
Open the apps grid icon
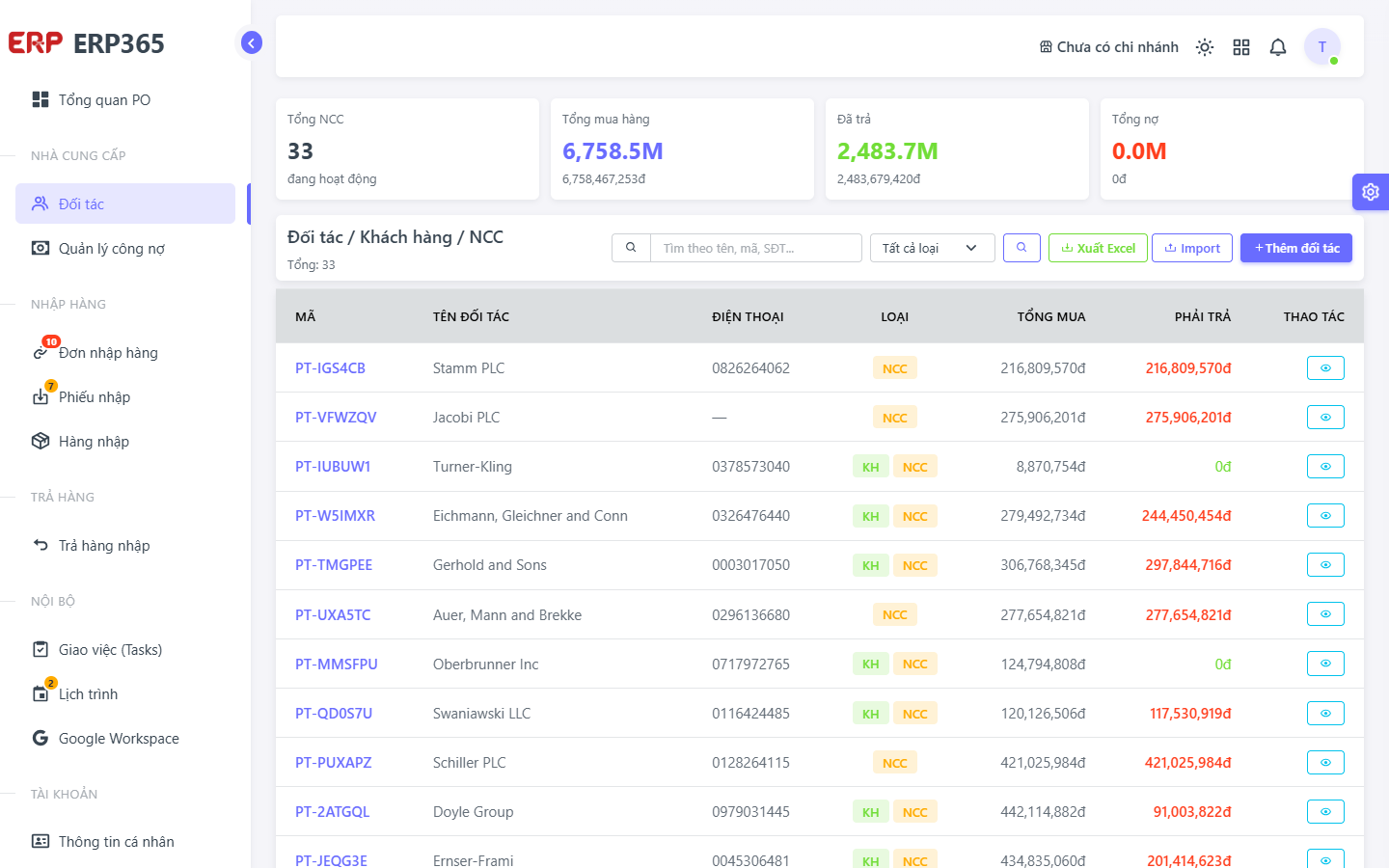1241,47
